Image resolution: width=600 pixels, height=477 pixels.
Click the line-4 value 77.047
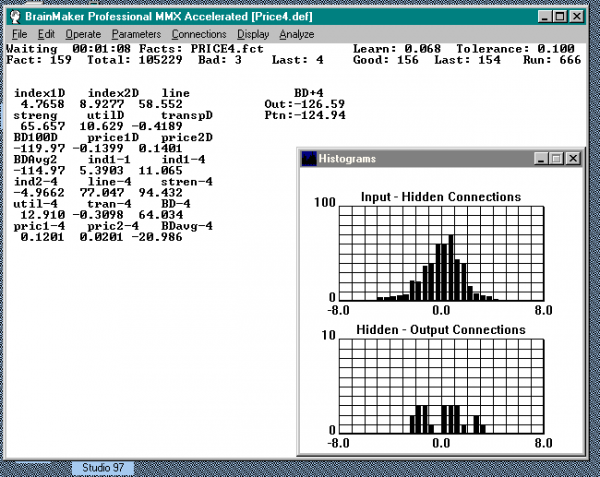[x=102, y=193]
